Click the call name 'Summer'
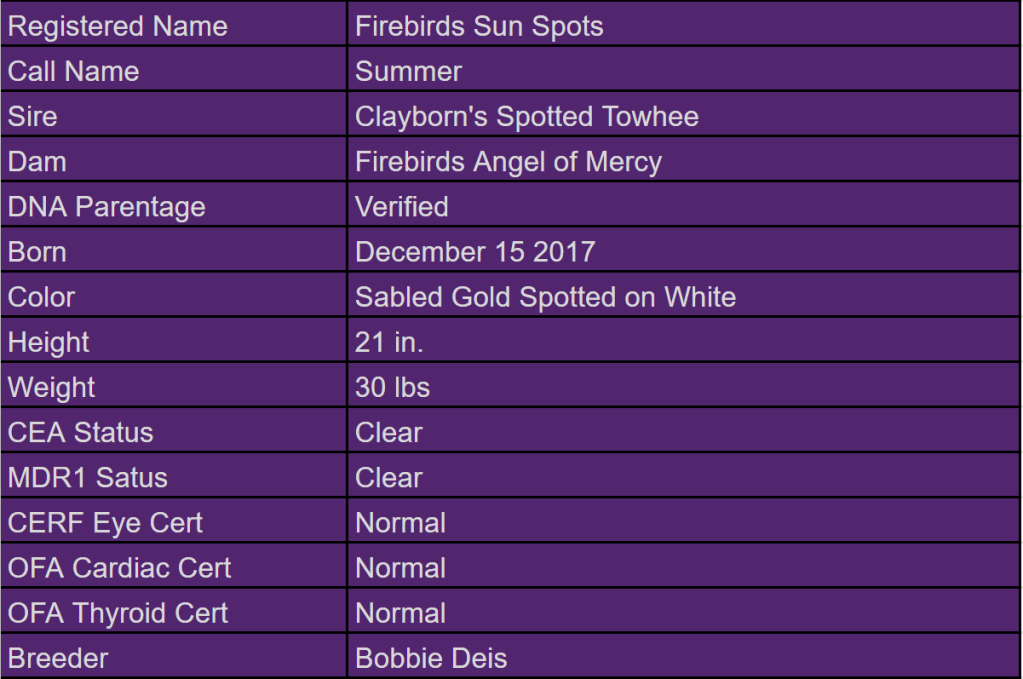Screen dimensions: 1023x679 pyautogui.click(x=408, y=72)
